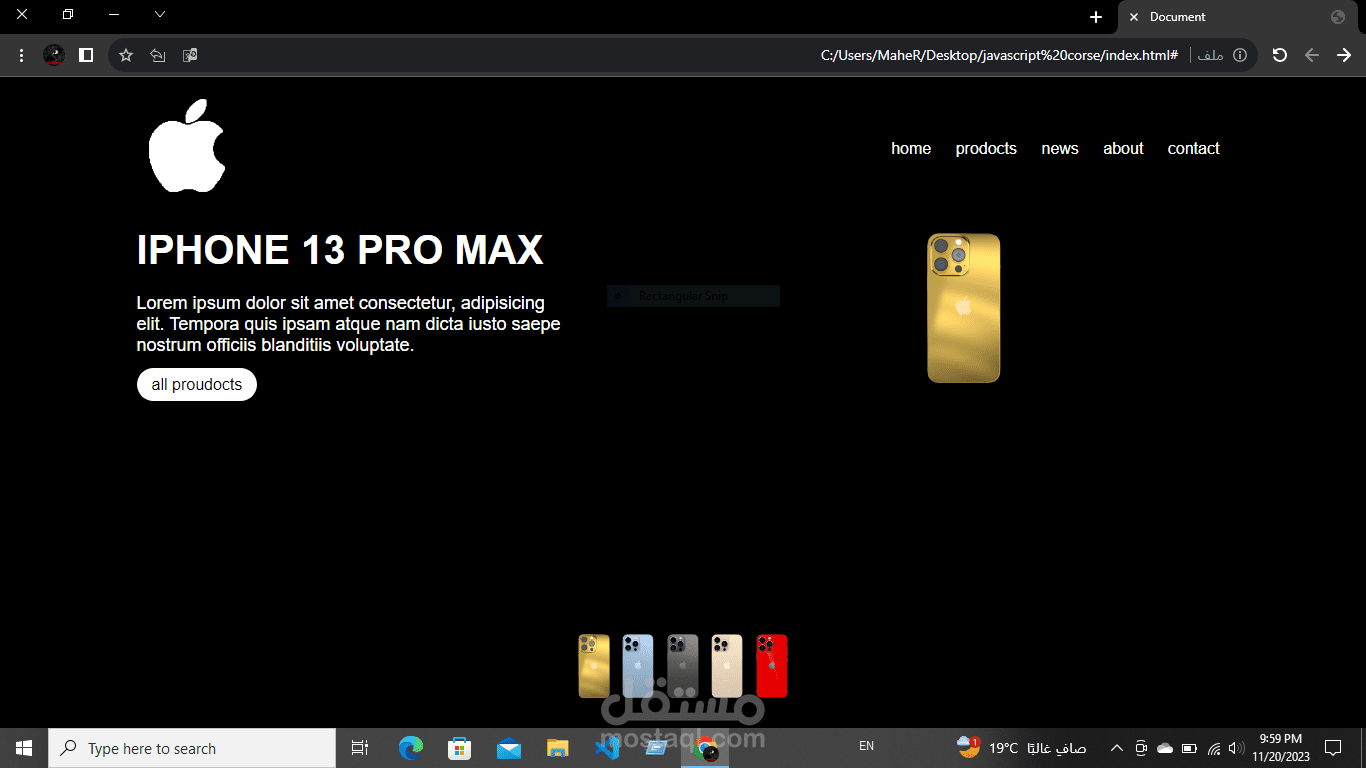
Task: Click the address bar URL
Action: tap(999, 56)
